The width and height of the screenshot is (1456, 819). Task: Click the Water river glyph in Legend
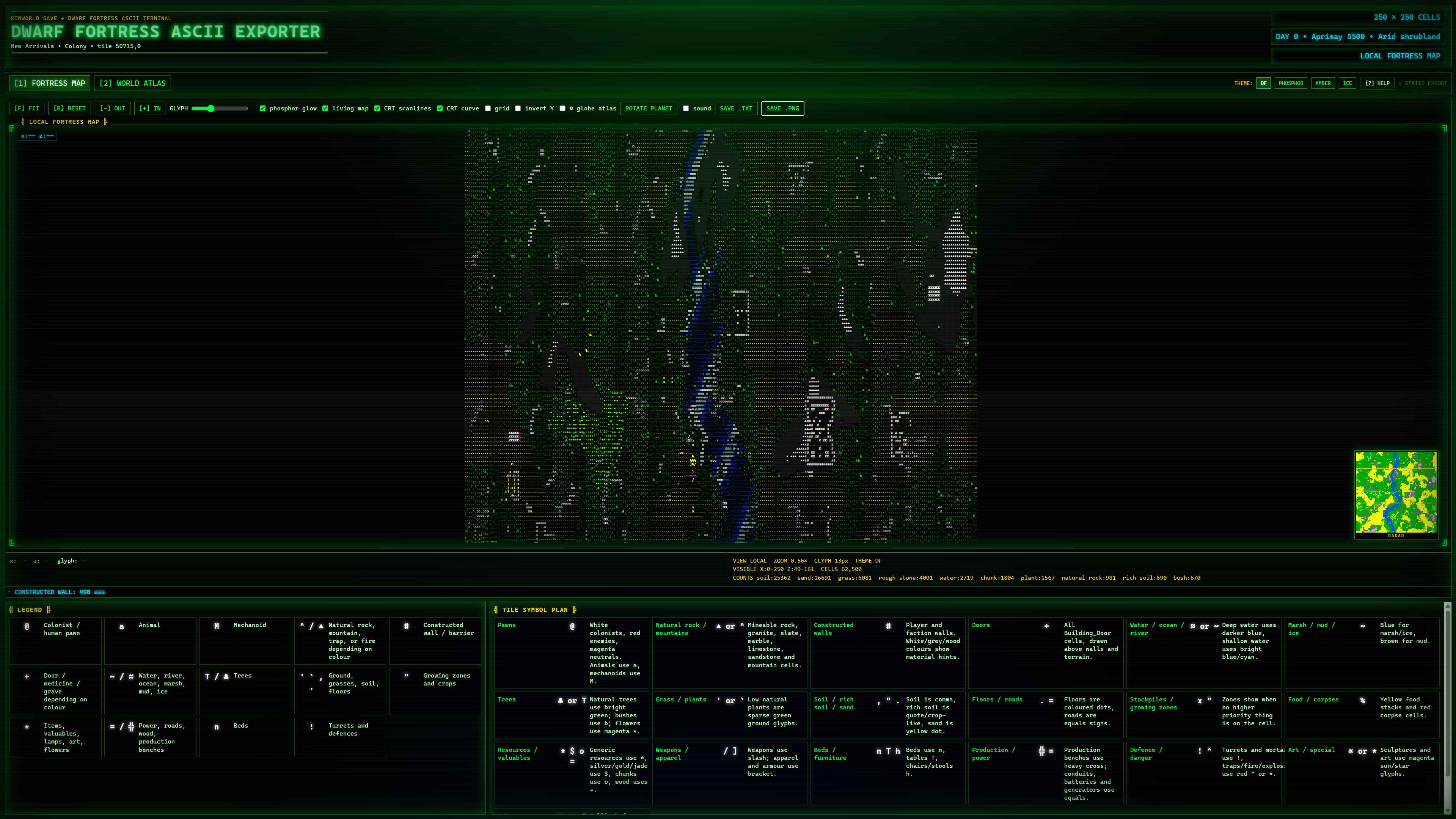121,677
